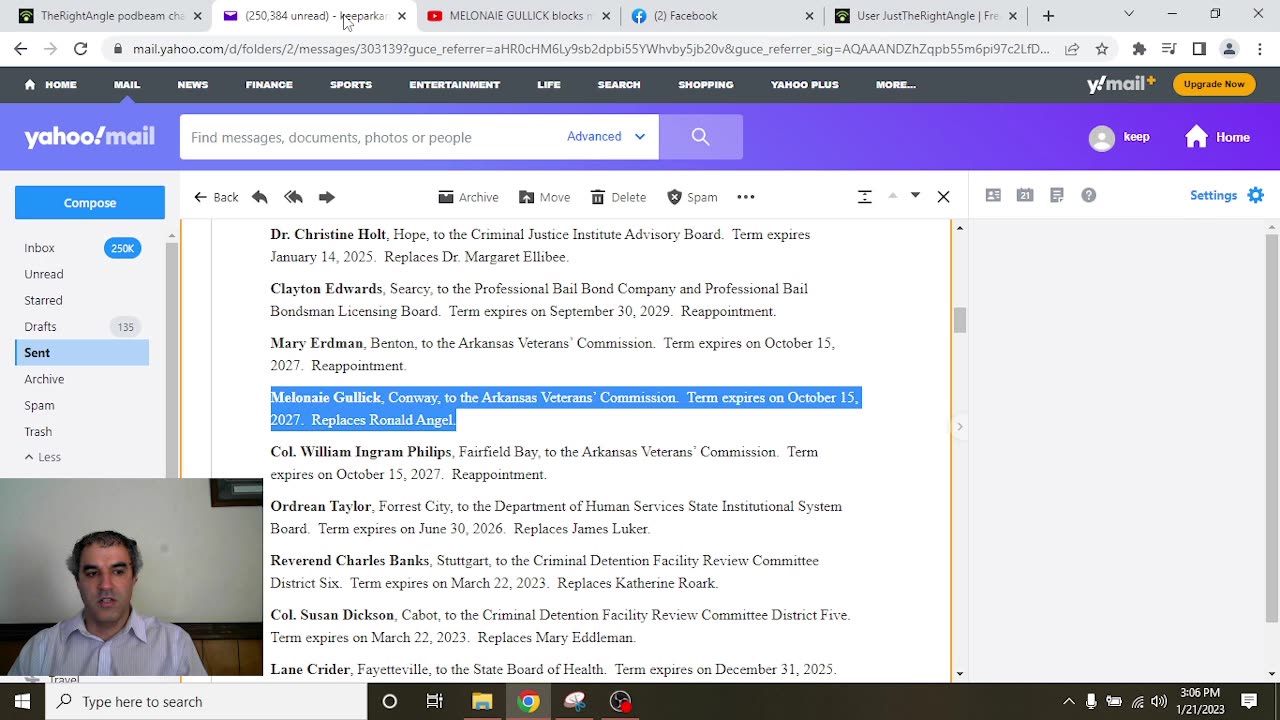
Task: Open Chrome profile avatar icon
Action: coord(1229,48)
